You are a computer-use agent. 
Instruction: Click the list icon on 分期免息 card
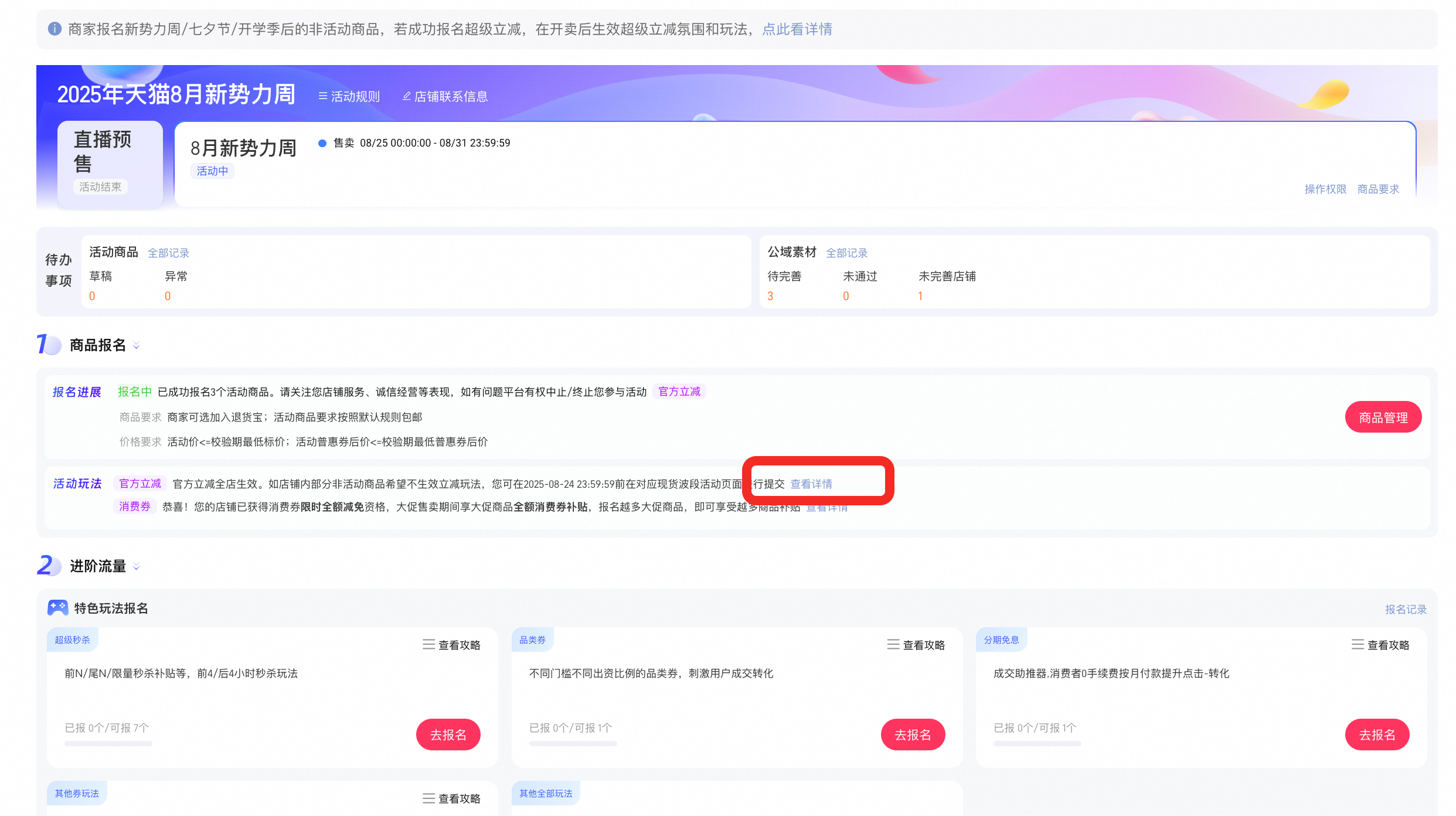click(x=1358, y=645)
